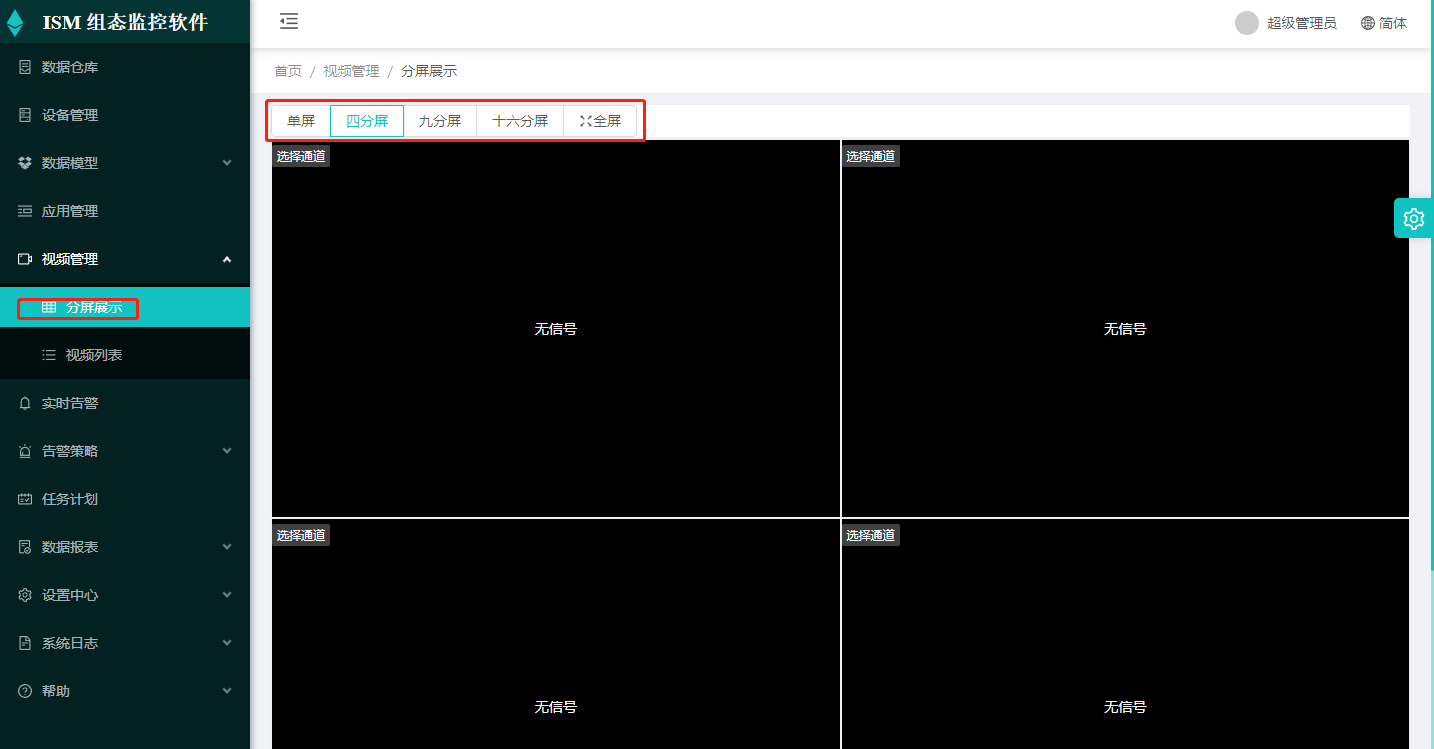This screenshot has height=749, width=1434.
Task: Switch to 单屏 single screen layout
Action: (300, 121)
